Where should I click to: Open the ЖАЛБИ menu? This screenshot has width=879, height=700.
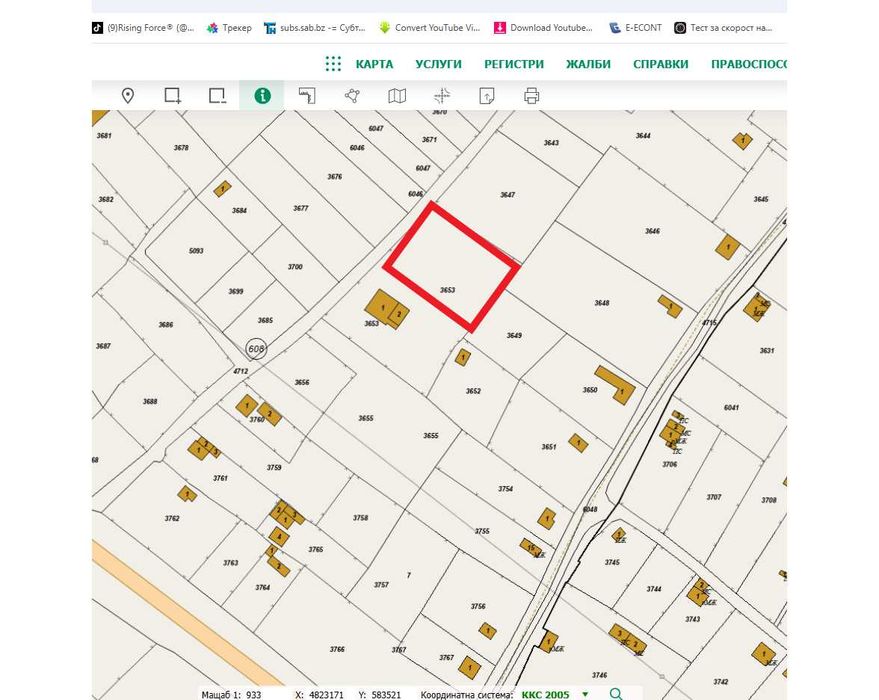pos(588,64)
